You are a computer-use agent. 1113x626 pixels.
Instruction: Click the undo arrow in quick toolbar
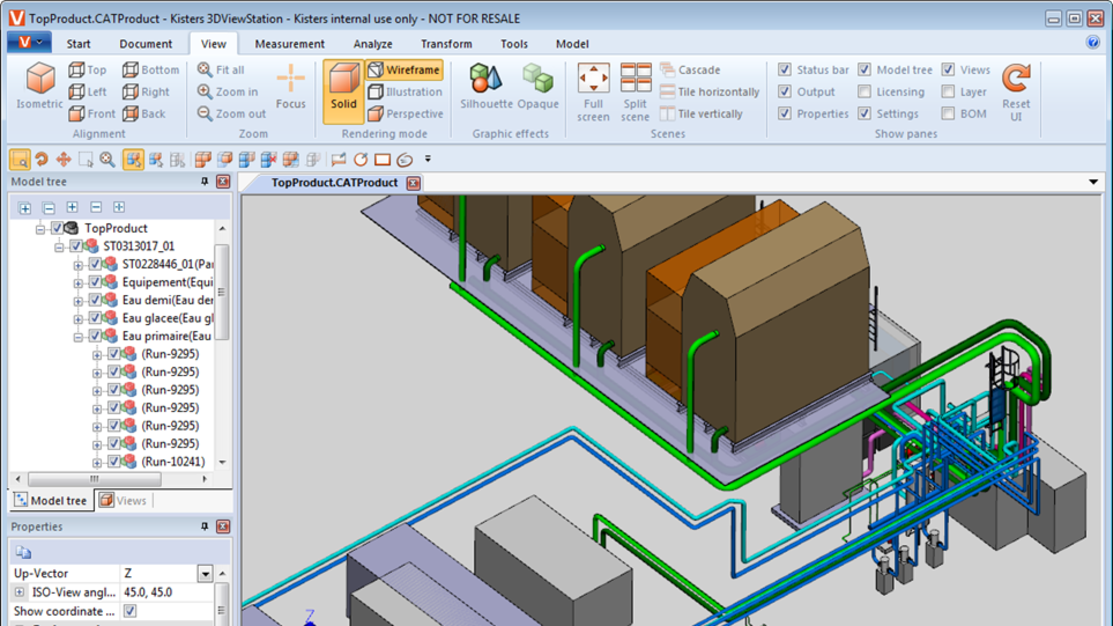tap(42, 160)
